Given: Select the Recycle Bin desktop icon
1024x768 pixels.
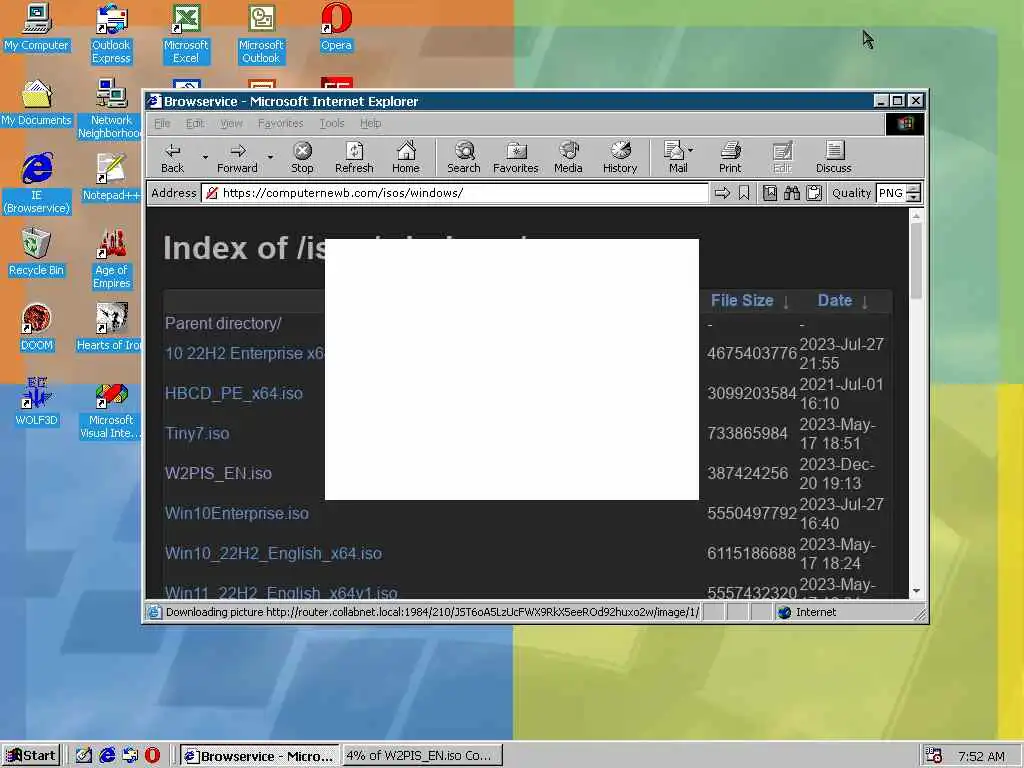Looking at the screenshot, I should pos(37,253).
